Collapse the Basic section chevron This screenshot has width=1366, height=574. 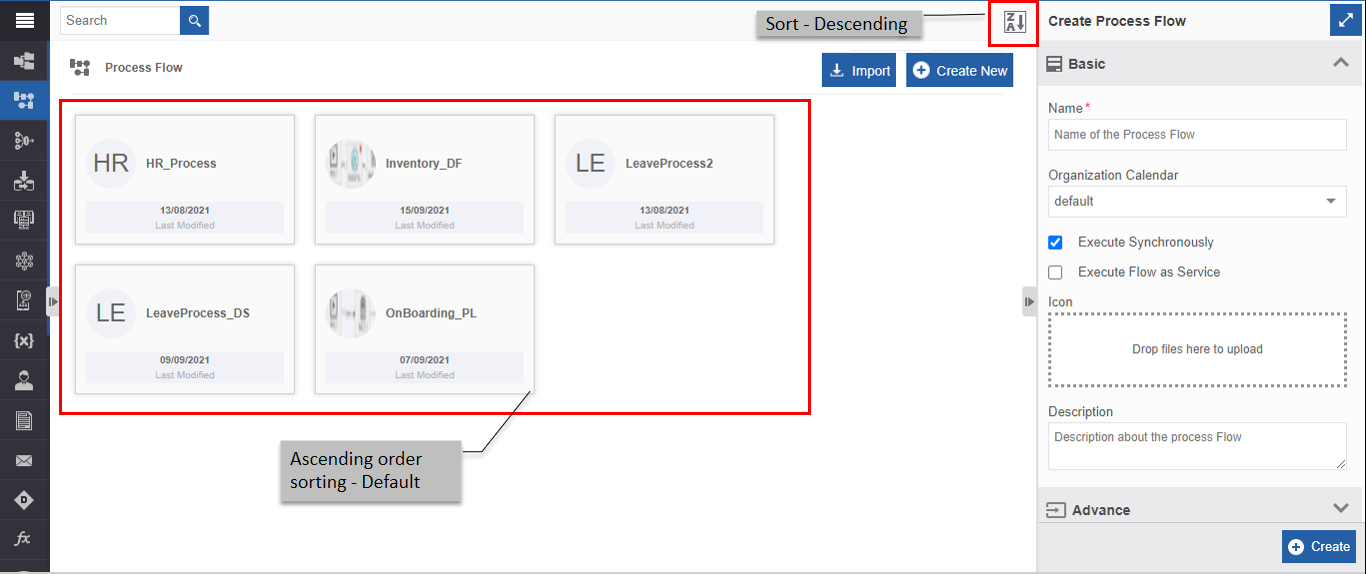[x=1341, y=62]
